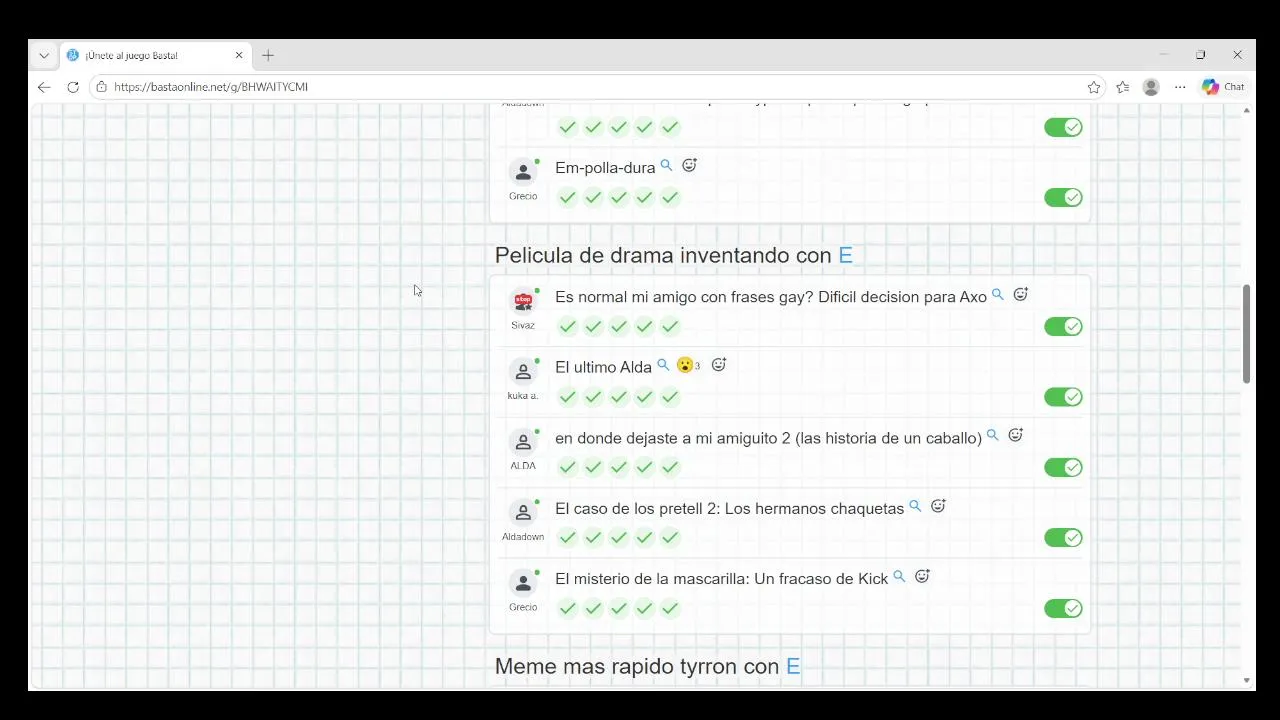Click magnifier beside ALDA's caballo answer
Viewport: 1280px width, 720px height.
click(x=992, y=436)
